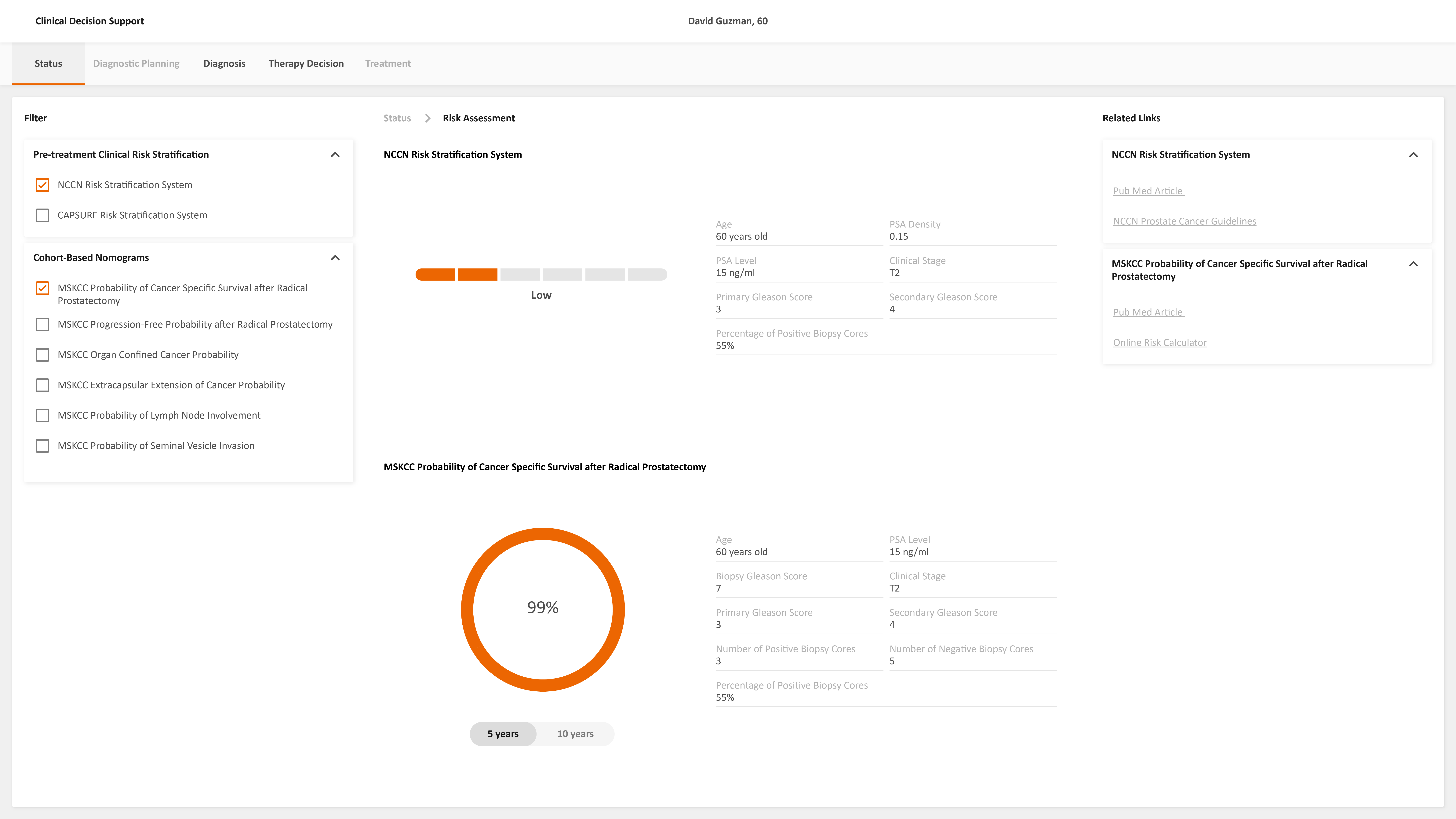Check MSKCC Lymph Node Involvement checkbox
Viewport: 1456px width, 819px height.
42,415
